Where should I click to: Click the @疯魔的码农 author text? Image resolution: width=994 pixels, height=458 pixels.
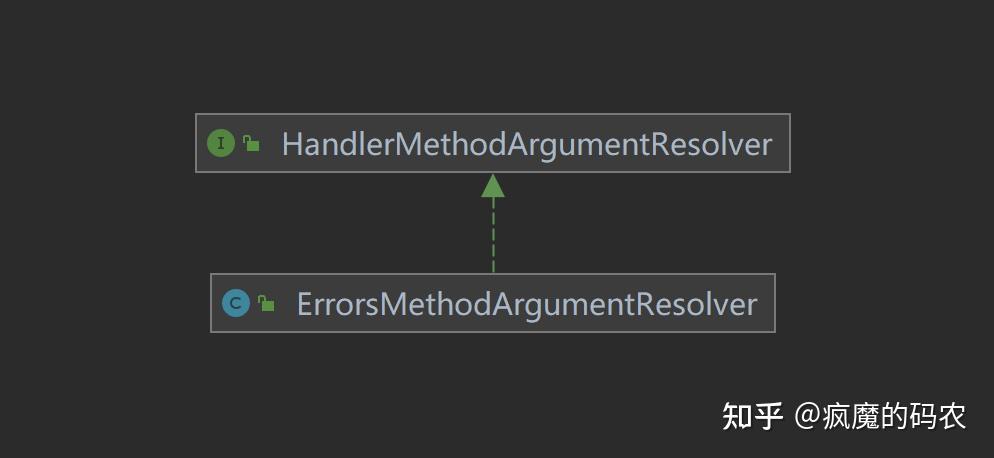pos(881,417)
